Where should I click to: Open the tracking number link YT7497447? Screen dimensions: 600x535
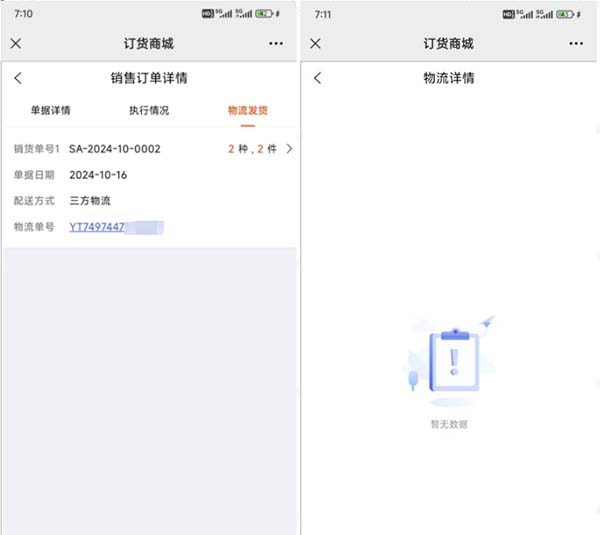tap(97, 228)
